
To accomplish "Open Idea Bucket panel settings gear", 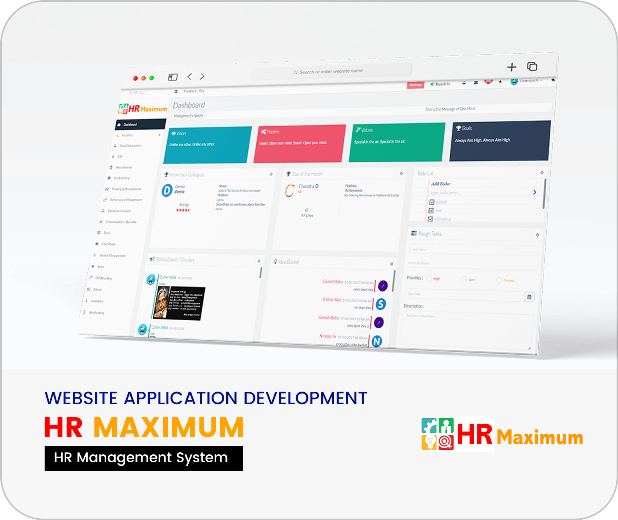I will coord(391,263).
